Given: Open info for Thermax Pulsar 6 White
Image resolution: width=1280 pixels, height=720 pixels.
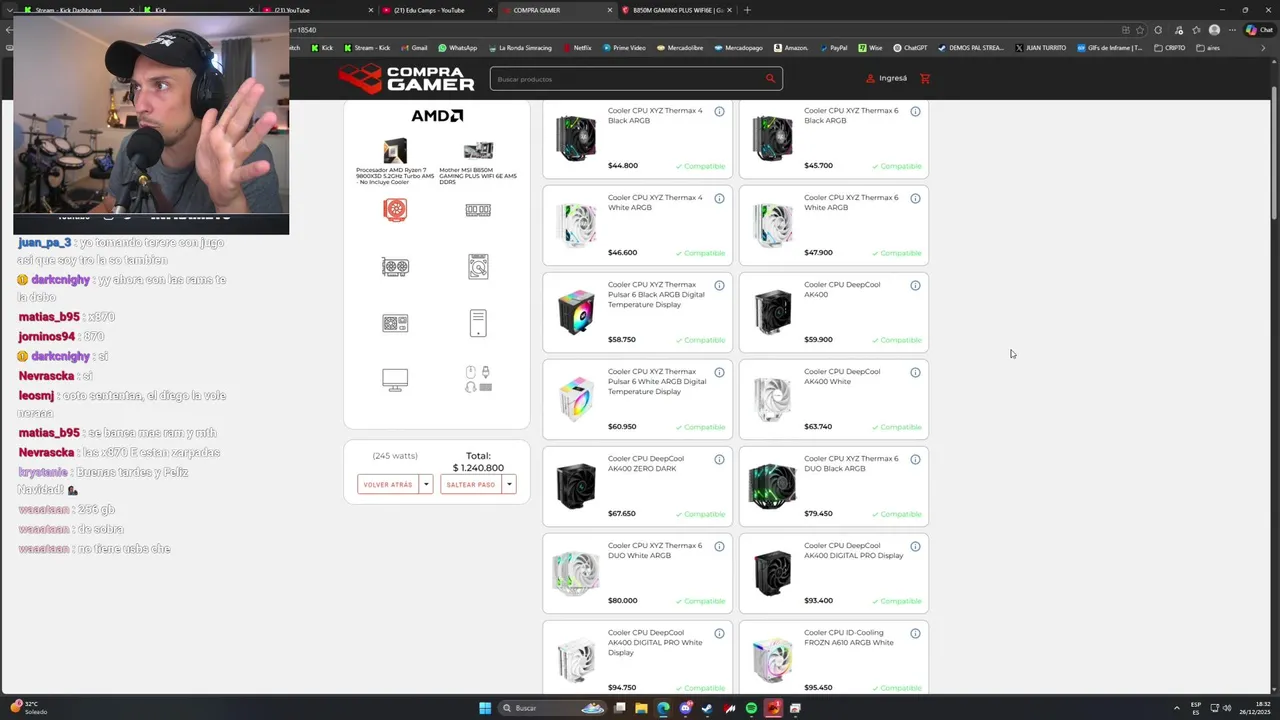Looking at the screenshot, I should 719,372.
